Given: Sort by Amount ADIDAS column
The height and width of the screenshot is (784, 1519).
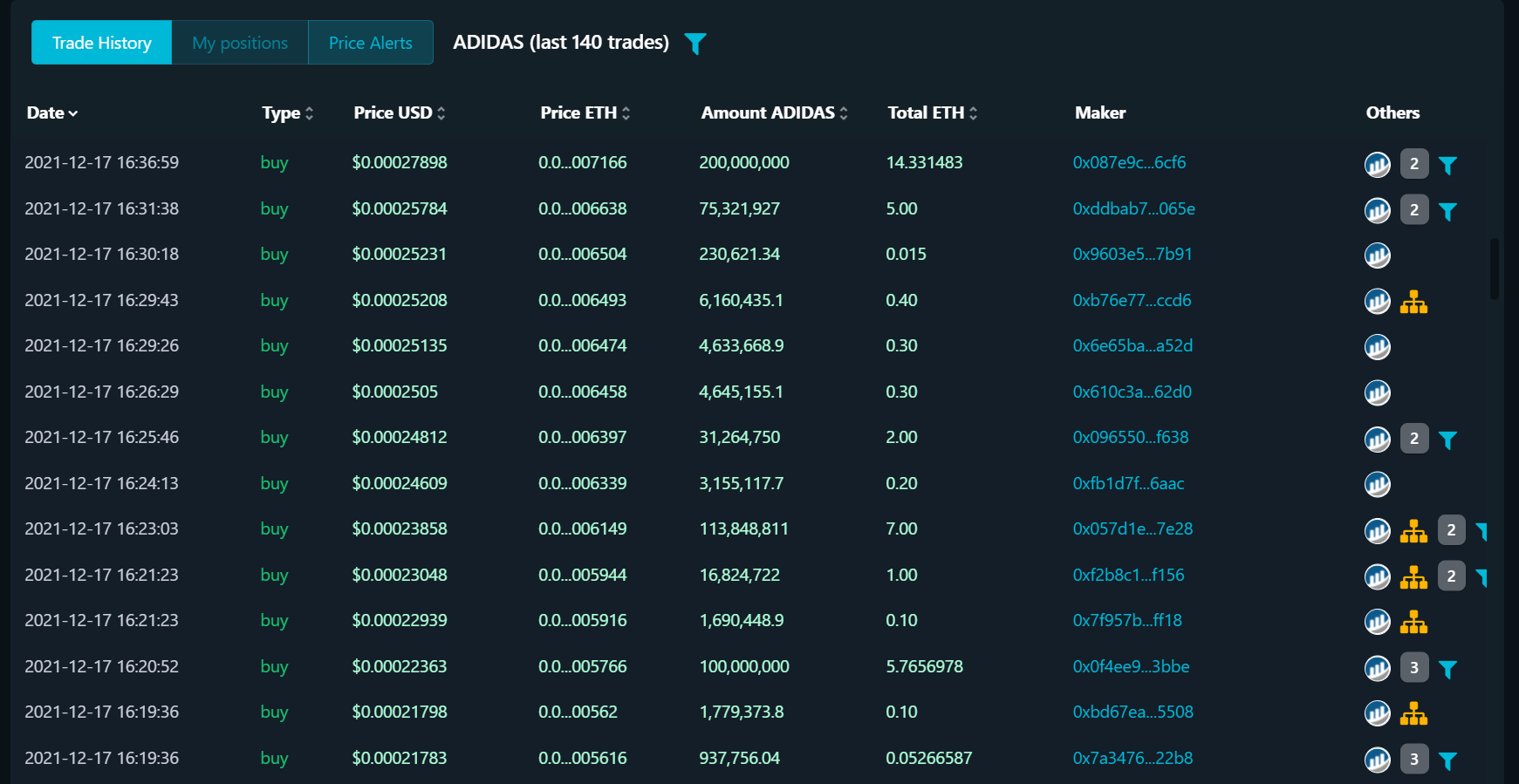Looking at the screenshot, I should click(774, 113).
